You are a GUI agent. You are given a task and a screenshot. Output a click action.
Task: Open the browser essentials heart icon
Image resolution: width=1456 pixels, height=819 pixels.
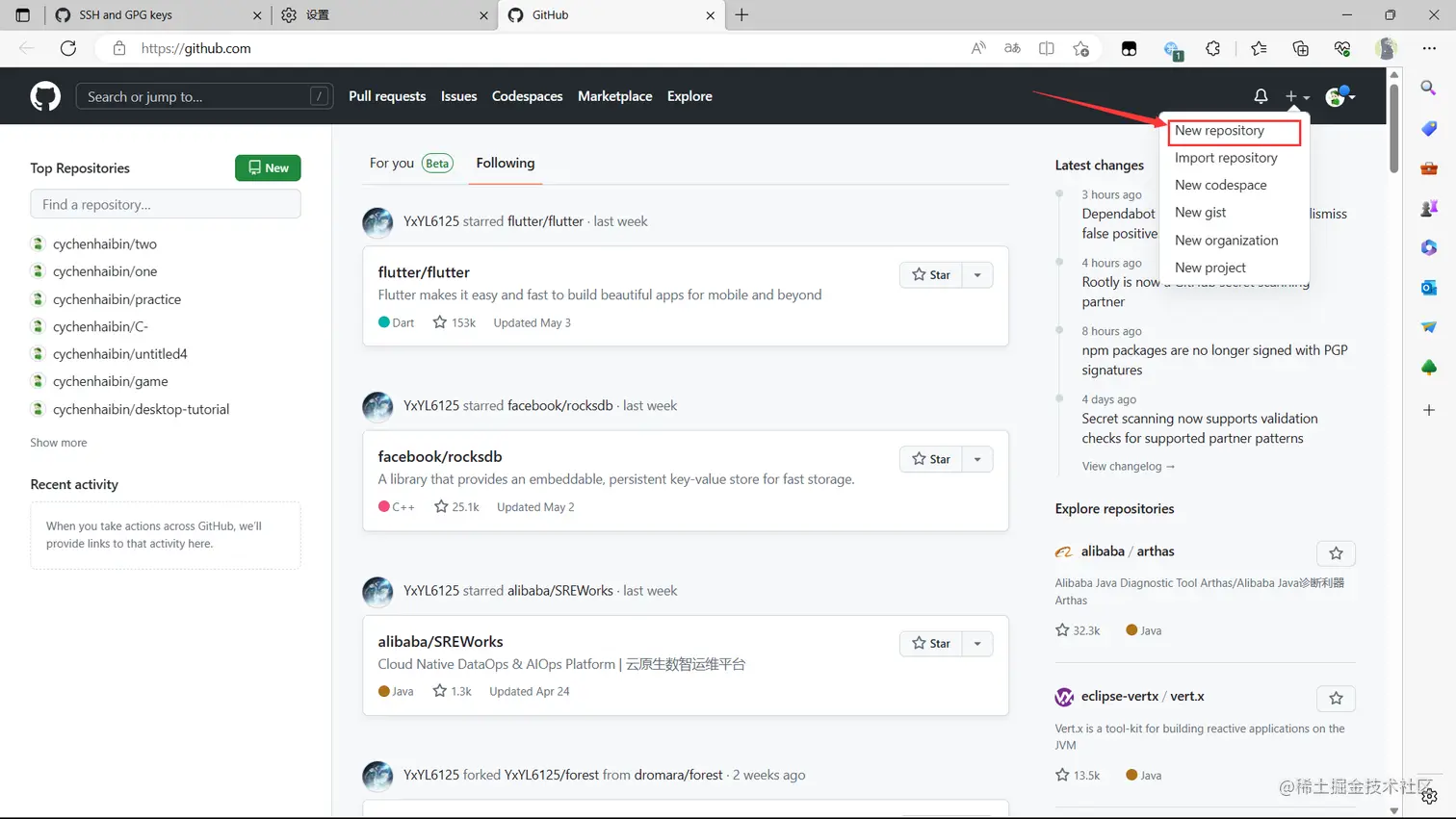[x=1342, y=48]
